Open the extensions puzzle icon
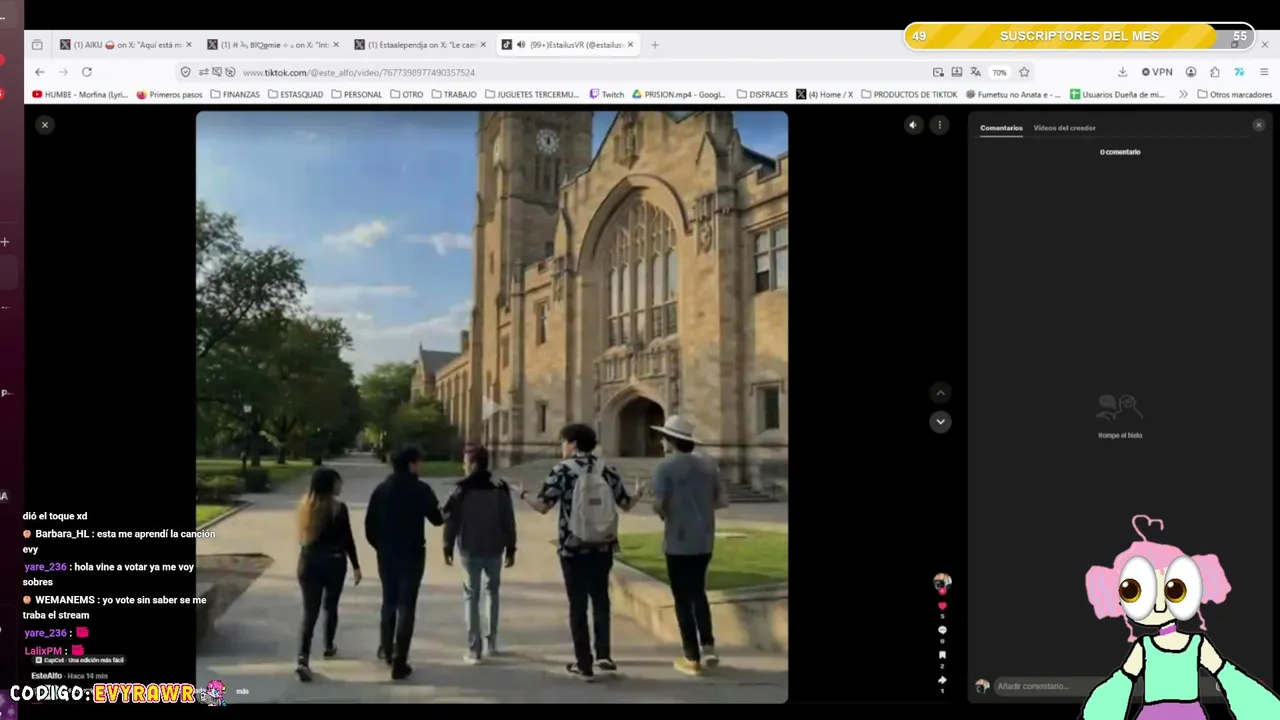This screenshot has width=1280, height=720. tap(1214, 72)
